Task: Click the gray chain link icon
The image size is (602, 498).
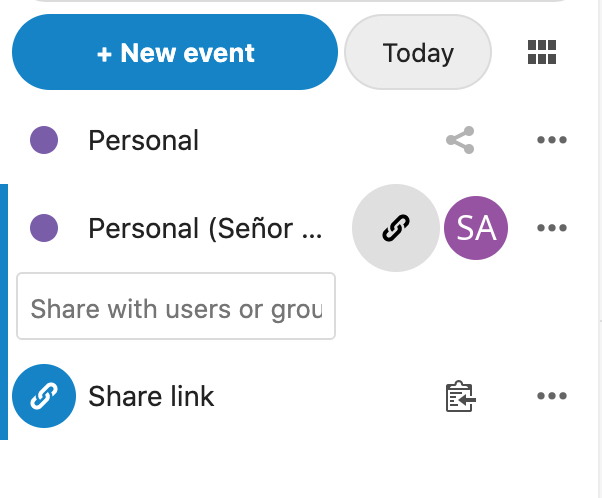Action: click(395, 229)
